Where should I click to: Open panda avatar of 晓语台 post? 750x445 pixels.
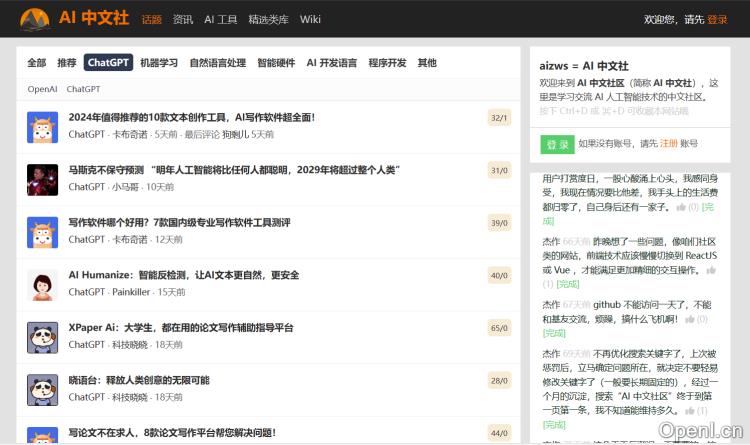pos(43,390)
